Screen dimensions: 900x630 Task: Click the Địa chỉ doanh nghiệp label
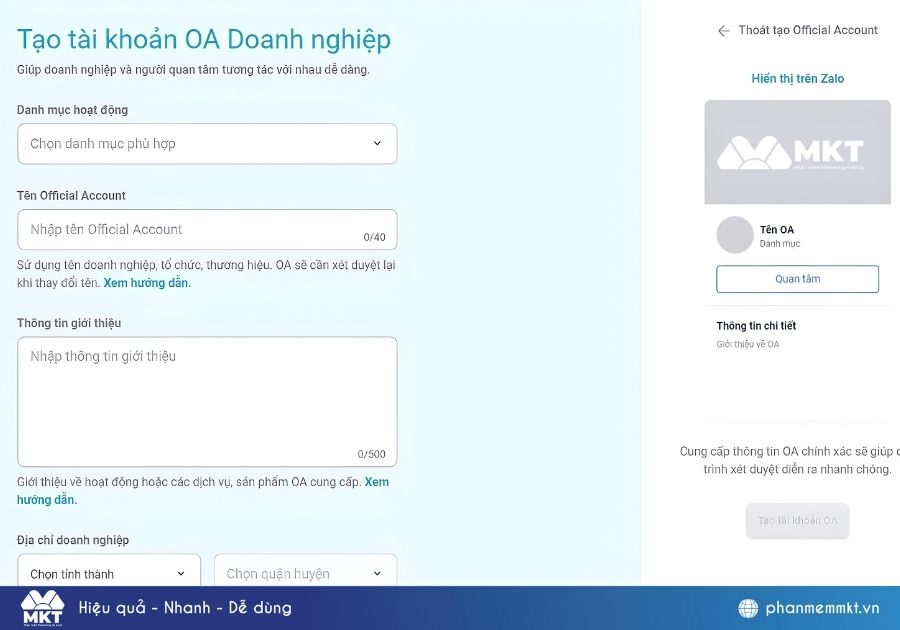point(73,540)
